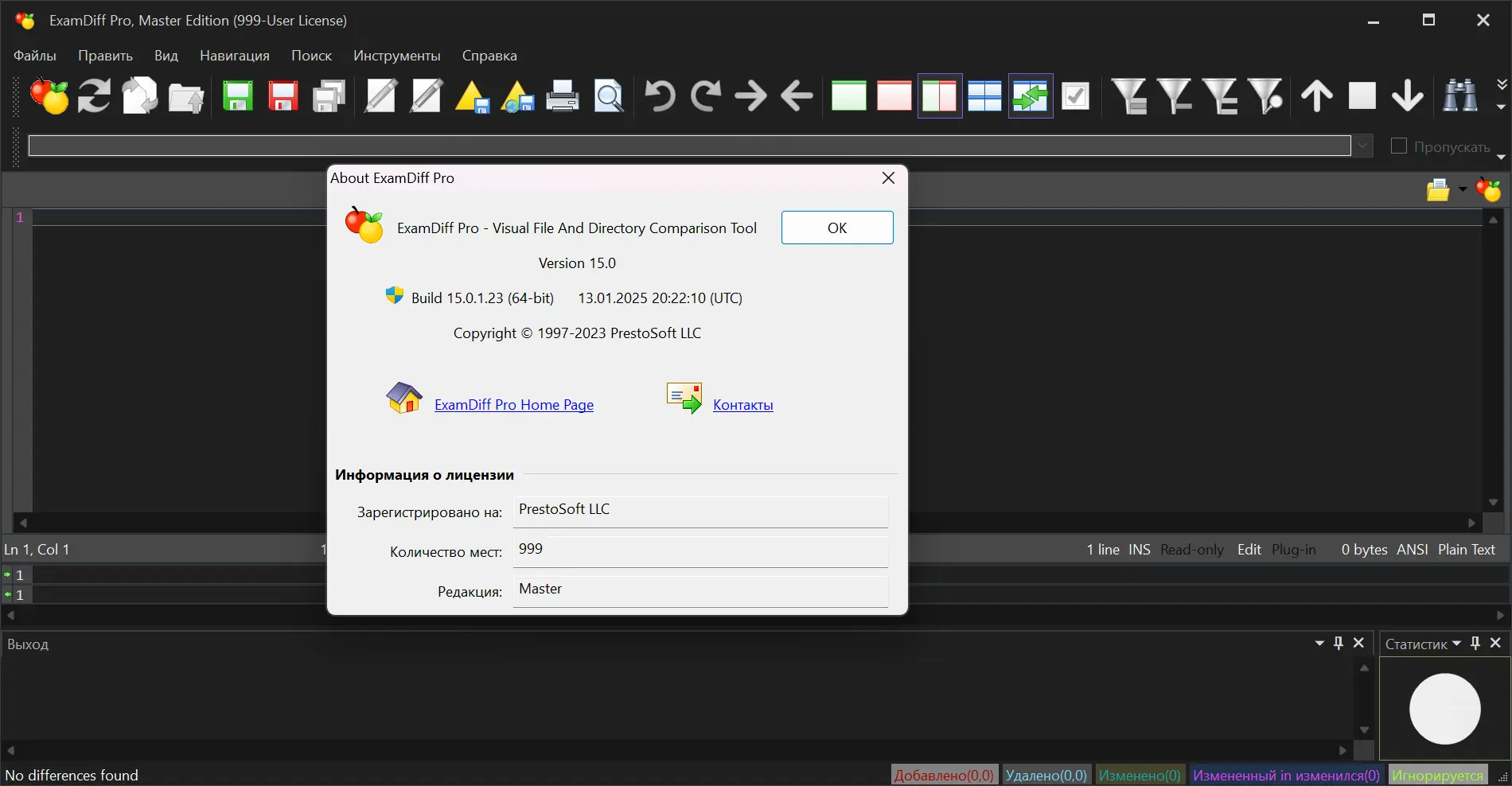
Task: Open the Файлы menu
Action: 35,56
